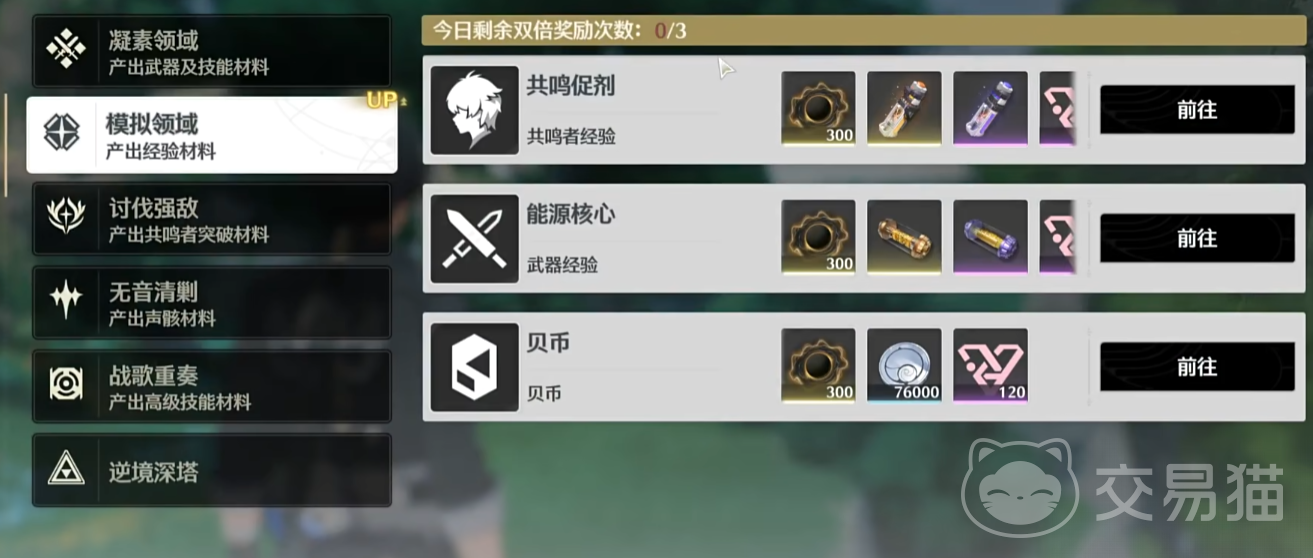Open the 讨伐强敌 emblem icon
The width and height of the screenshot is (1313, 558).
click(x=67, y=217)
